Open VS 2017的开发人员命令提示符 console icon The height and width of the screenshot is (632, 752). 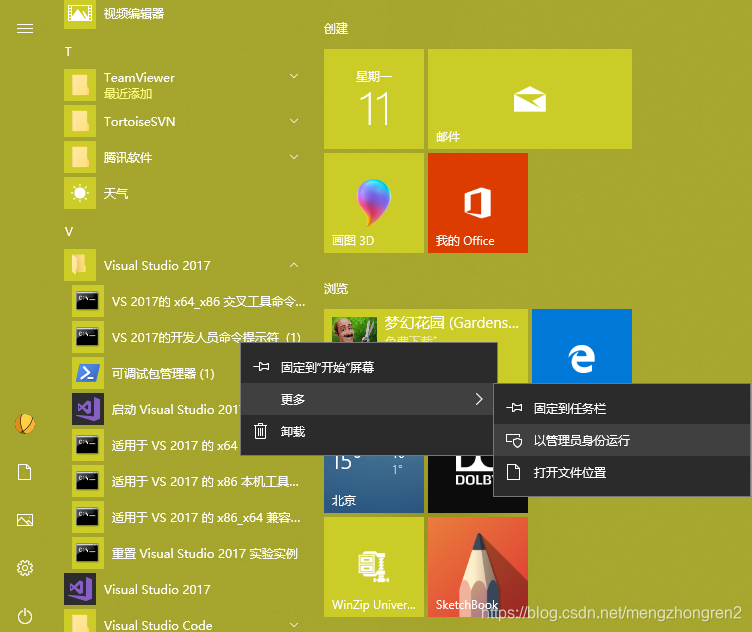point(88,337)
